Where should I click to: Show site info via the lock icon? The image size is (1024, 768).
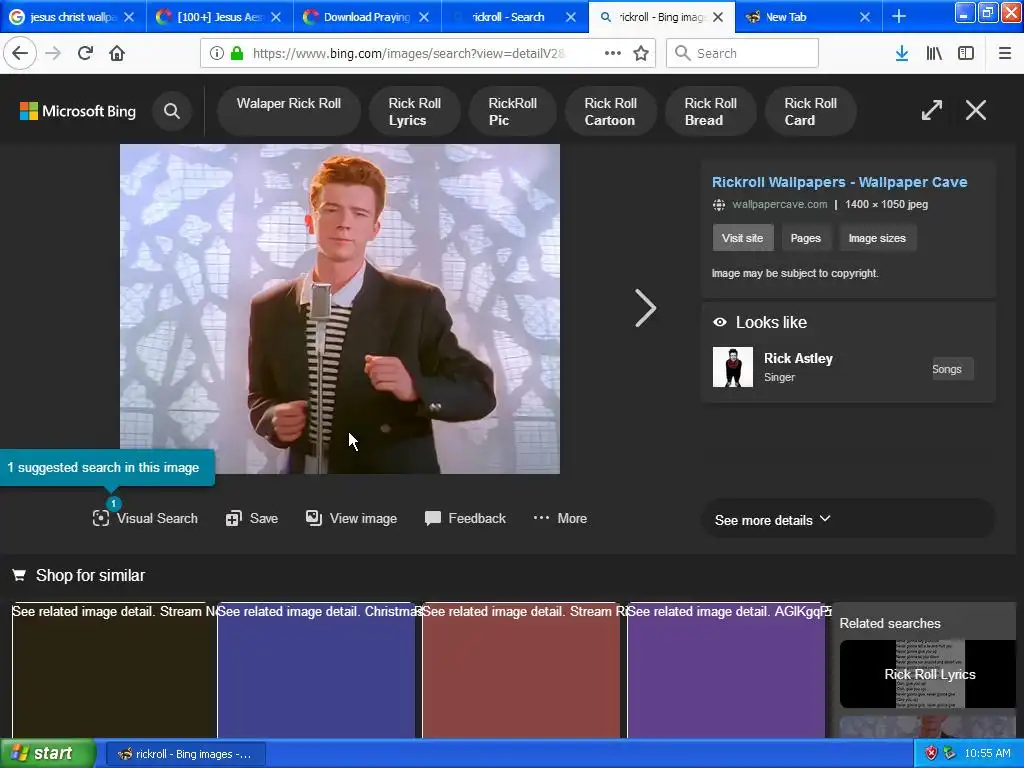(237, 54)
